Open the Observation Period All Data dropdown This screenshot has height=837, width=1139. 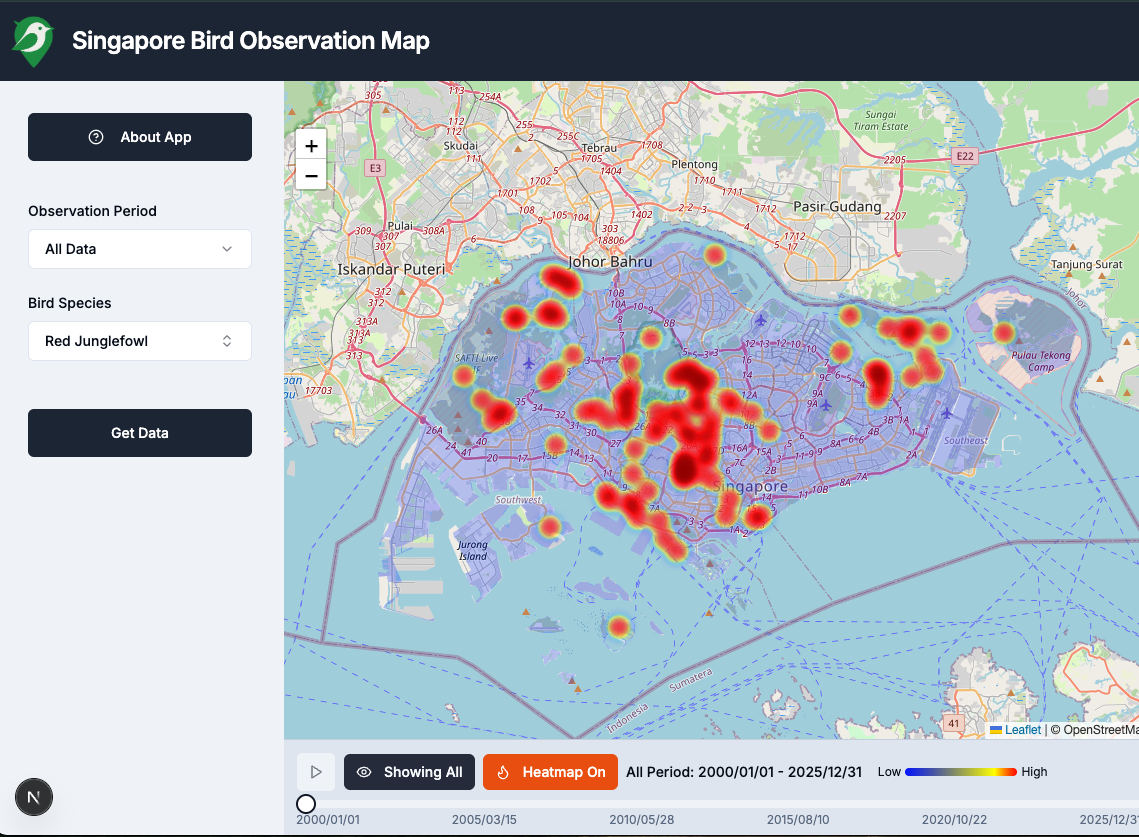[x=139, y=248]
